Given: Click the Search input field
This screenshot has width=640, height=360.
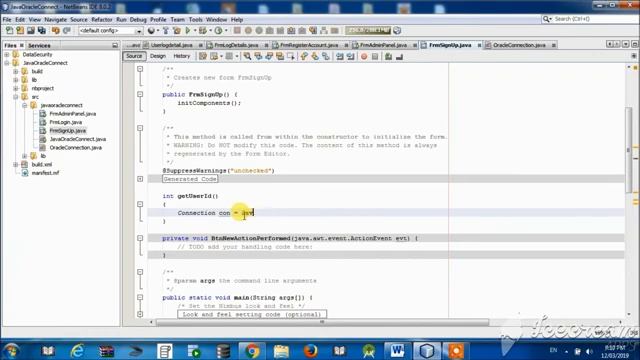Looking at the screenshot, I should click(x=594, y=19).
